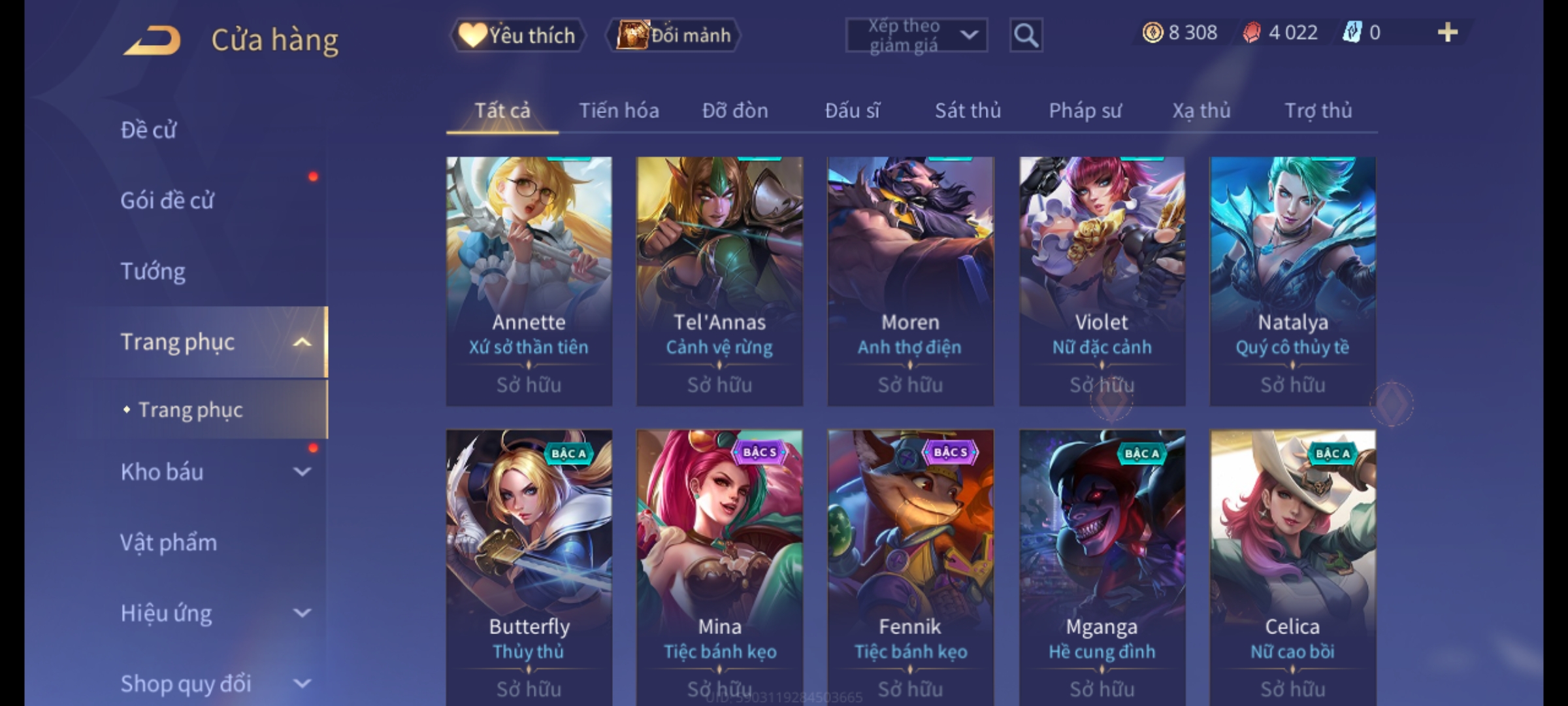Click the gold coin currency icon
Image resolution: width=1568 pixels, height=706 pixels.
point(1152,32)
